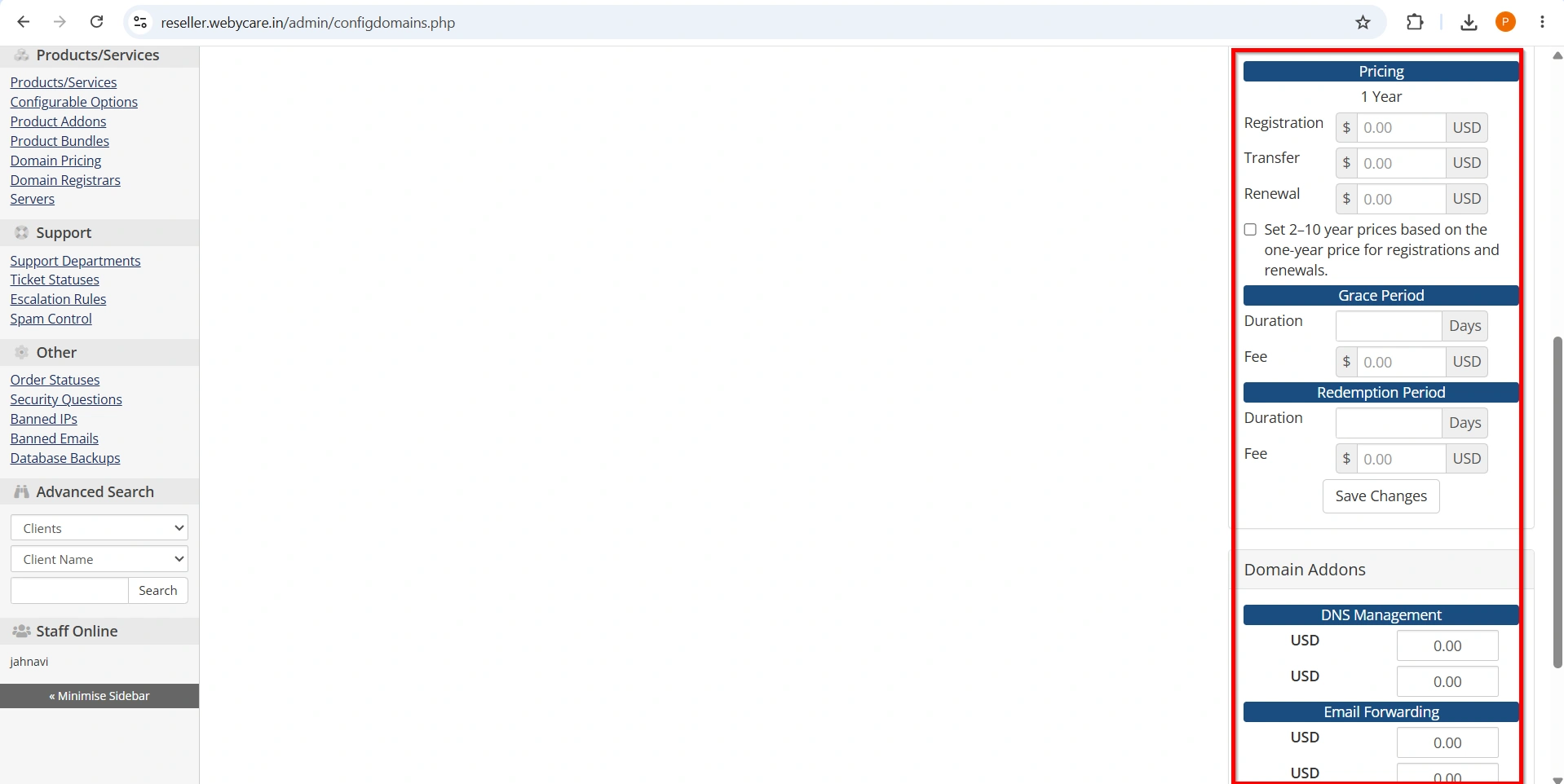Open Escalation Rules link
Viewport: 1564px width, 784px height.
click(59, 299)
